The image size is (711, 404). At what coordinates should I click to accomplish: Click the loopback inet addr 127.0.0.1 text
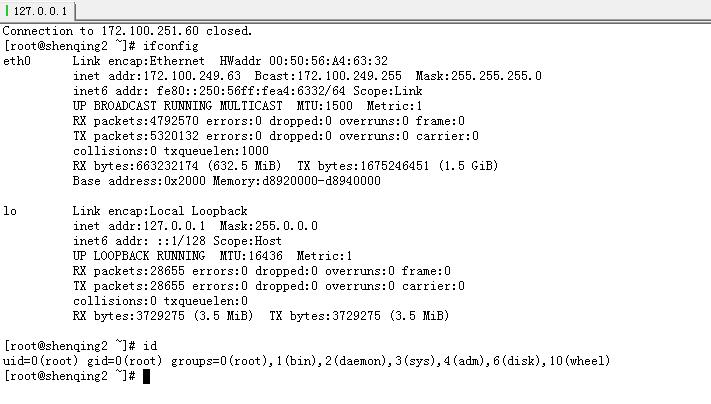coord(139,226)
